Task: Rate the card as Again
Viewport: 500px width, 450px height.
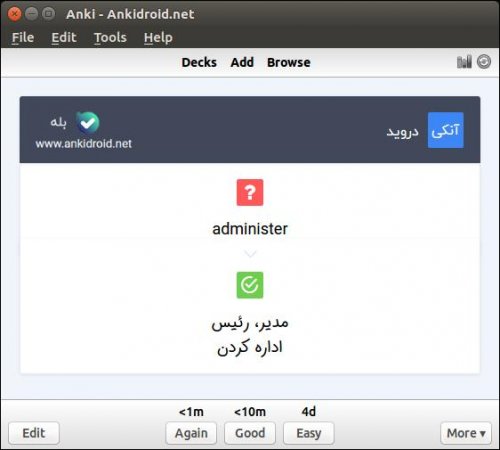Action: point(191,433)
